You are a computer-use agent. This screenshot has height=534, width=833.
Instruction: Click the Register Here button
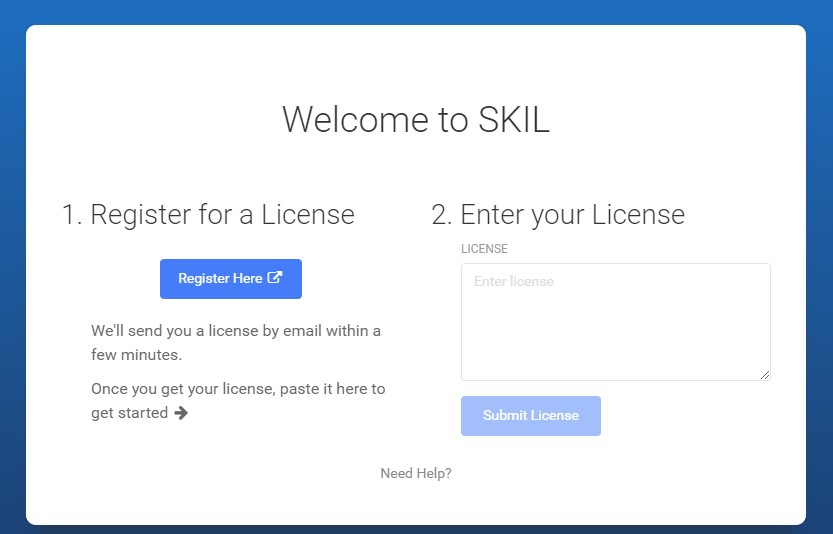(x=231, y=279)
